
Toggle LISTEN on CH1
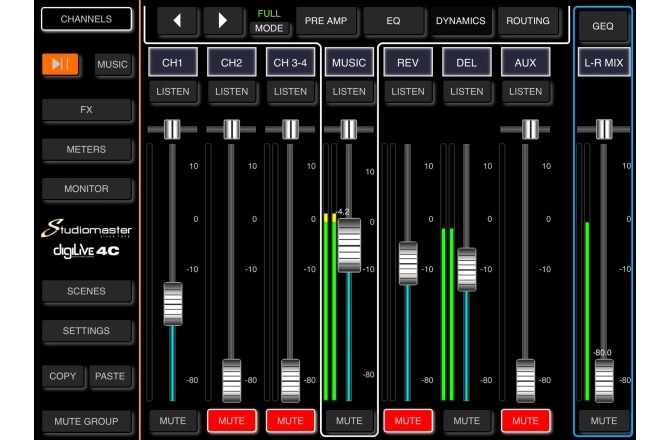tap(173, 91)
